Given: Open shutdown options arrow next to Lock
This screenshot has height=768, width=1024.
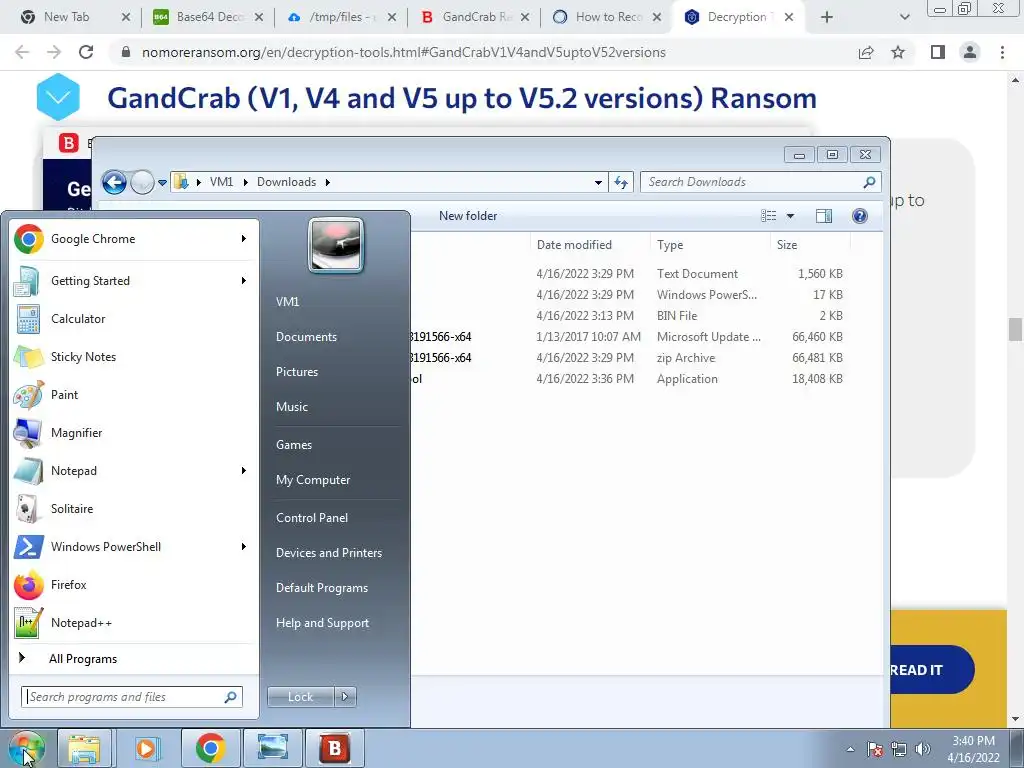Looking at the screenshot, I should coord(345,697).
